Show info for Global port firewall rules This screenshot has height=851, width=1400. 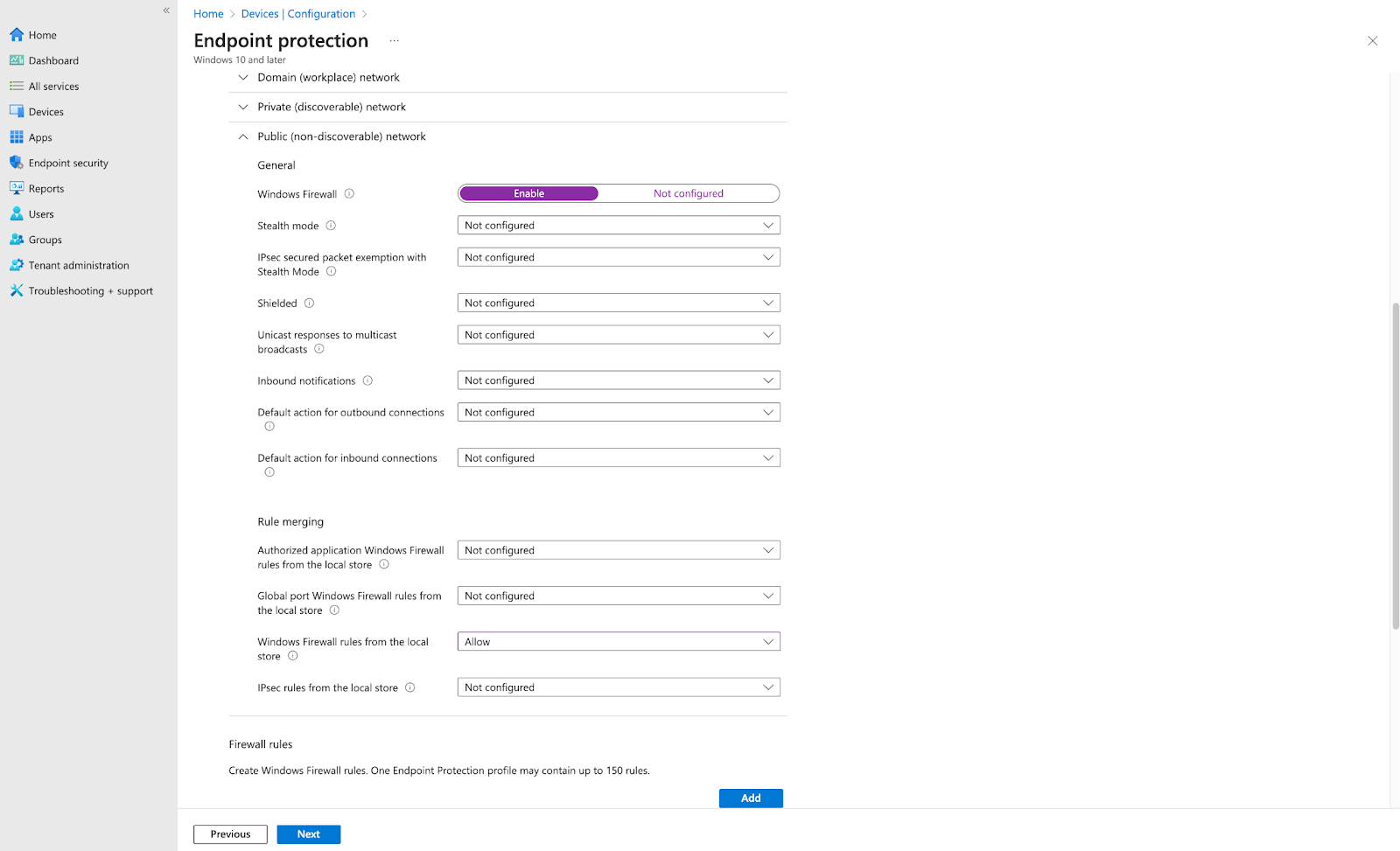point(334,610)
